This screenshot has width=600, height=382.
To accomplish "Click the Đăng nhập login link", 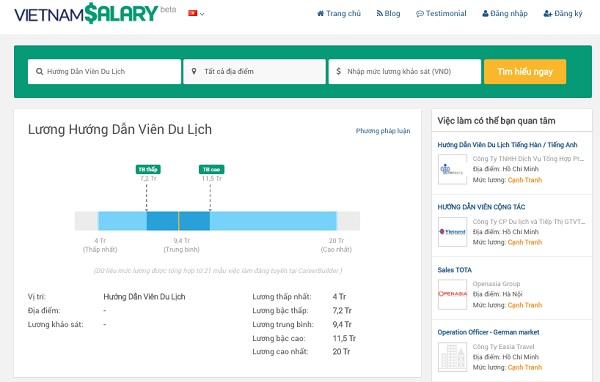I will (x=505, y=13).
